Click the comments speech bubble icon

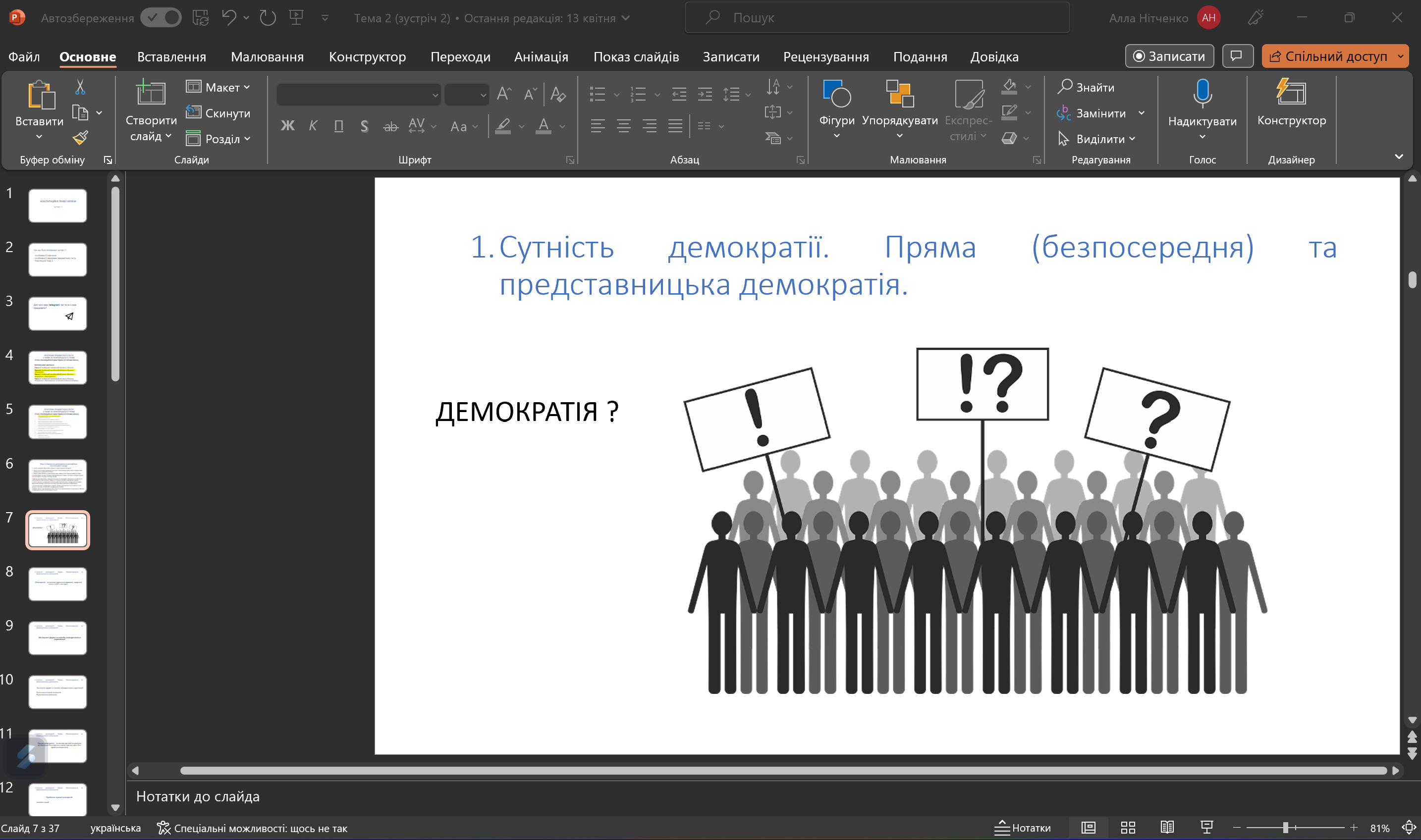[1237, 56]
